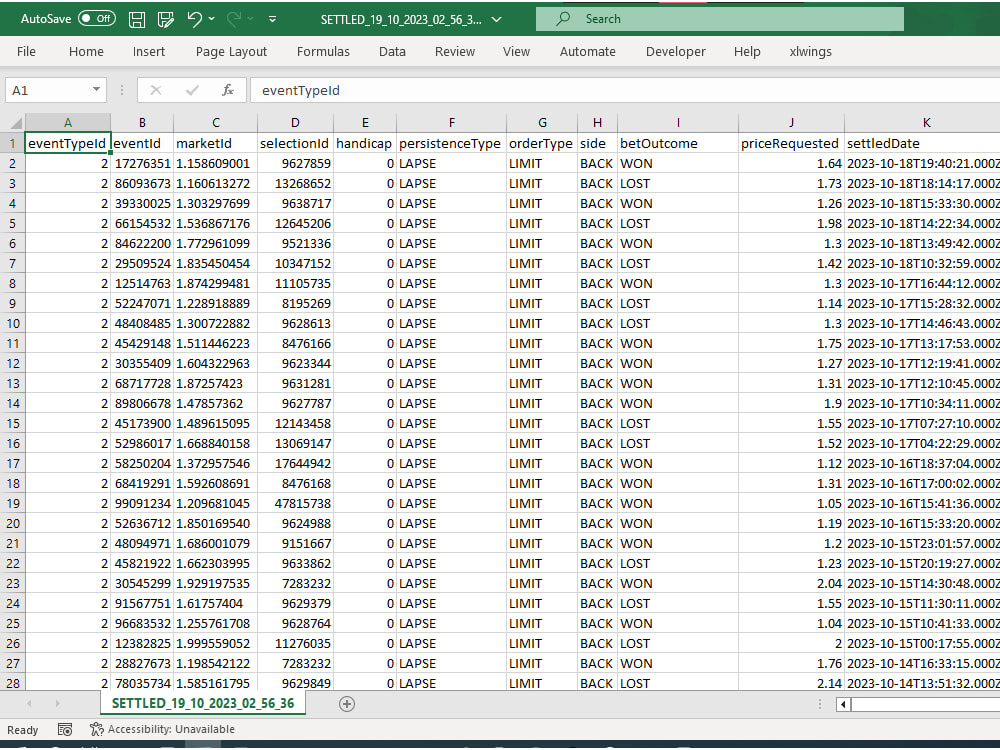
Task: Click the Cancel X icon in formula bar
Action: [156, 91]
